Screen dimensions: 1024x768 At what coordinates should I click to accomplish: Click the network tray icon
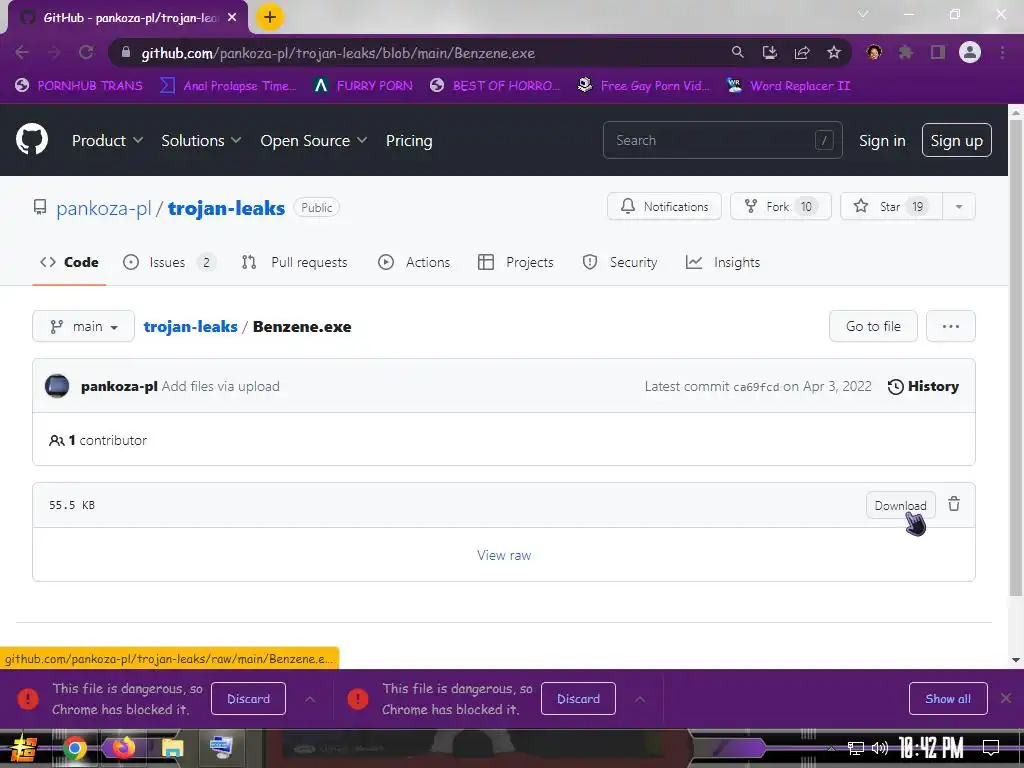click(x=856, y=748)
